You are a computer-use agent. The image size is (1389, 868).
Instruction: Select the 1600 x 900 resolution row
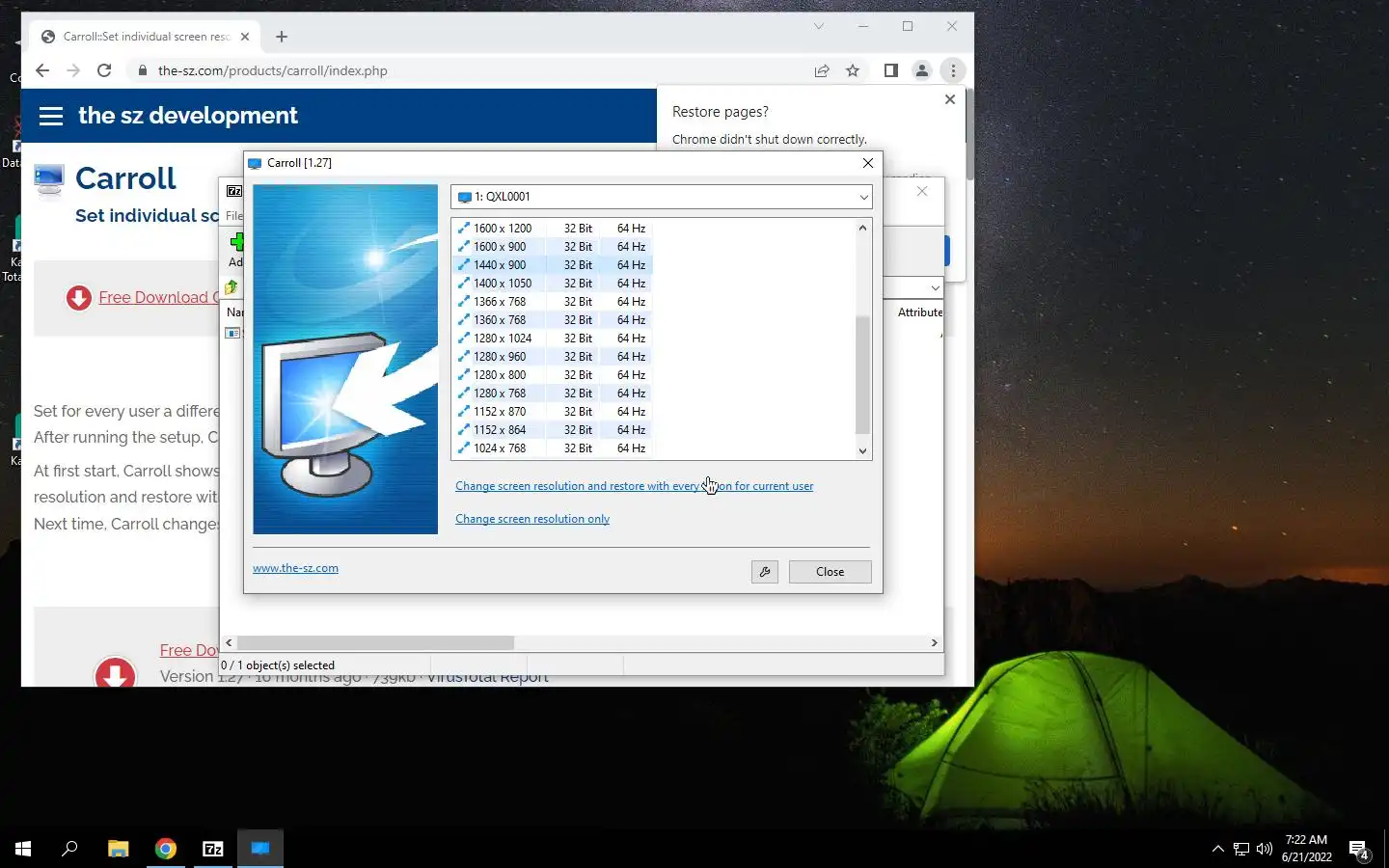coord(553,247)
